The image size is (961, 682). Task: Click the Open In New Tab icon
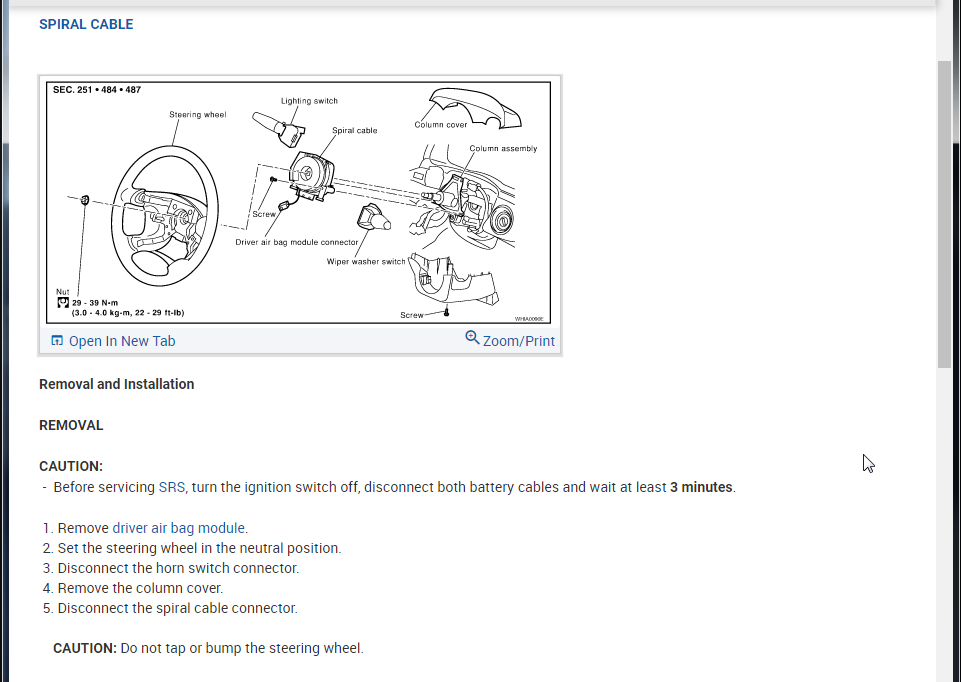[x=57, y=341]
